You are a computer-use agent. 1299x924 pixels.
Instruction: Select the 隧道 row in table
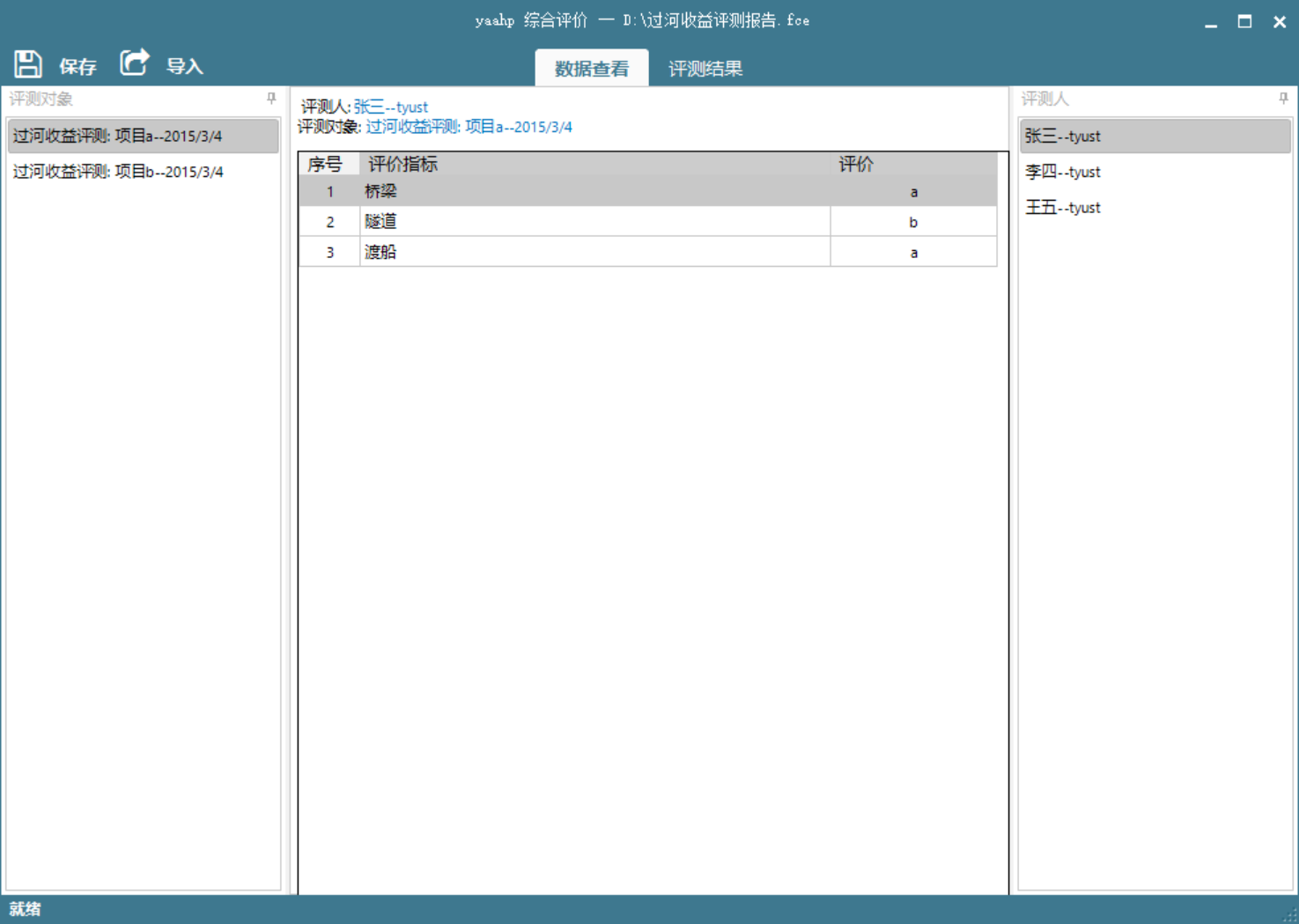(594, 222)
